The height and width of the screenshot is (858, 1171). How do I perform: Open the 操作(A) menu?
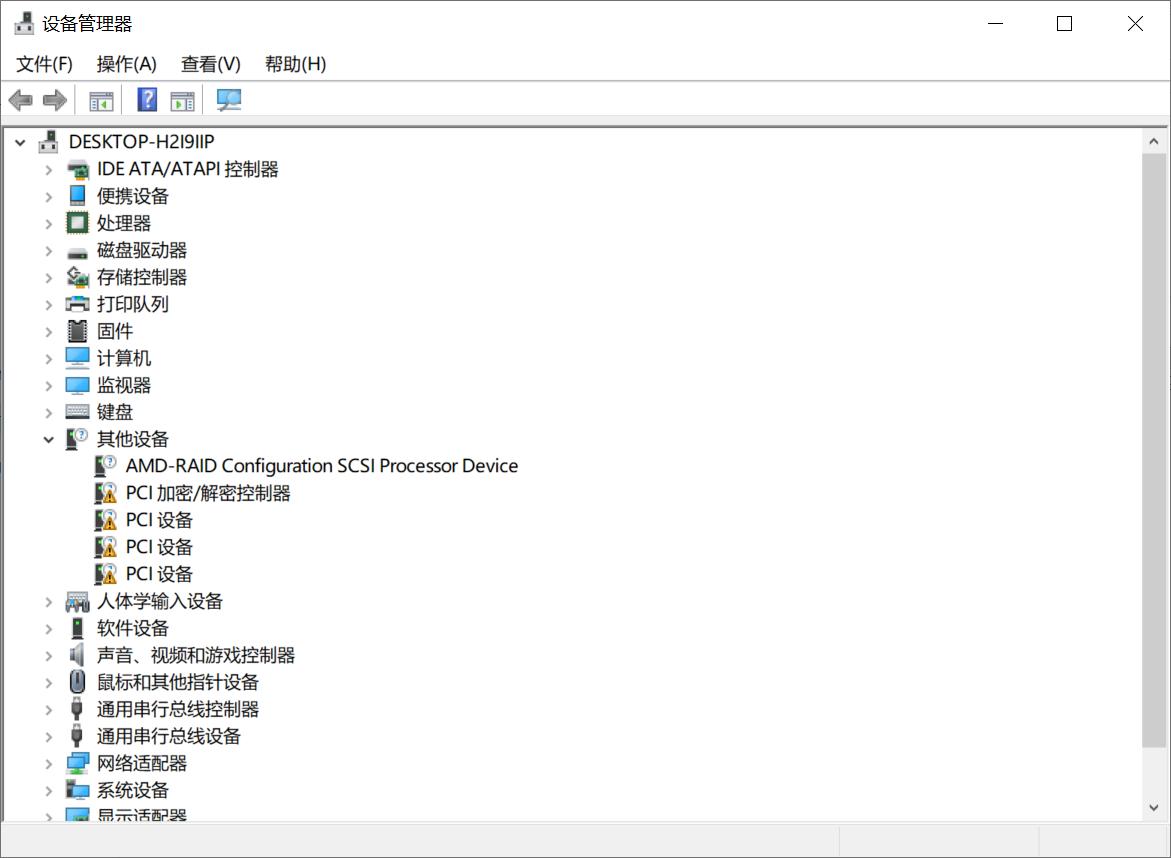(x=127, y=63)
